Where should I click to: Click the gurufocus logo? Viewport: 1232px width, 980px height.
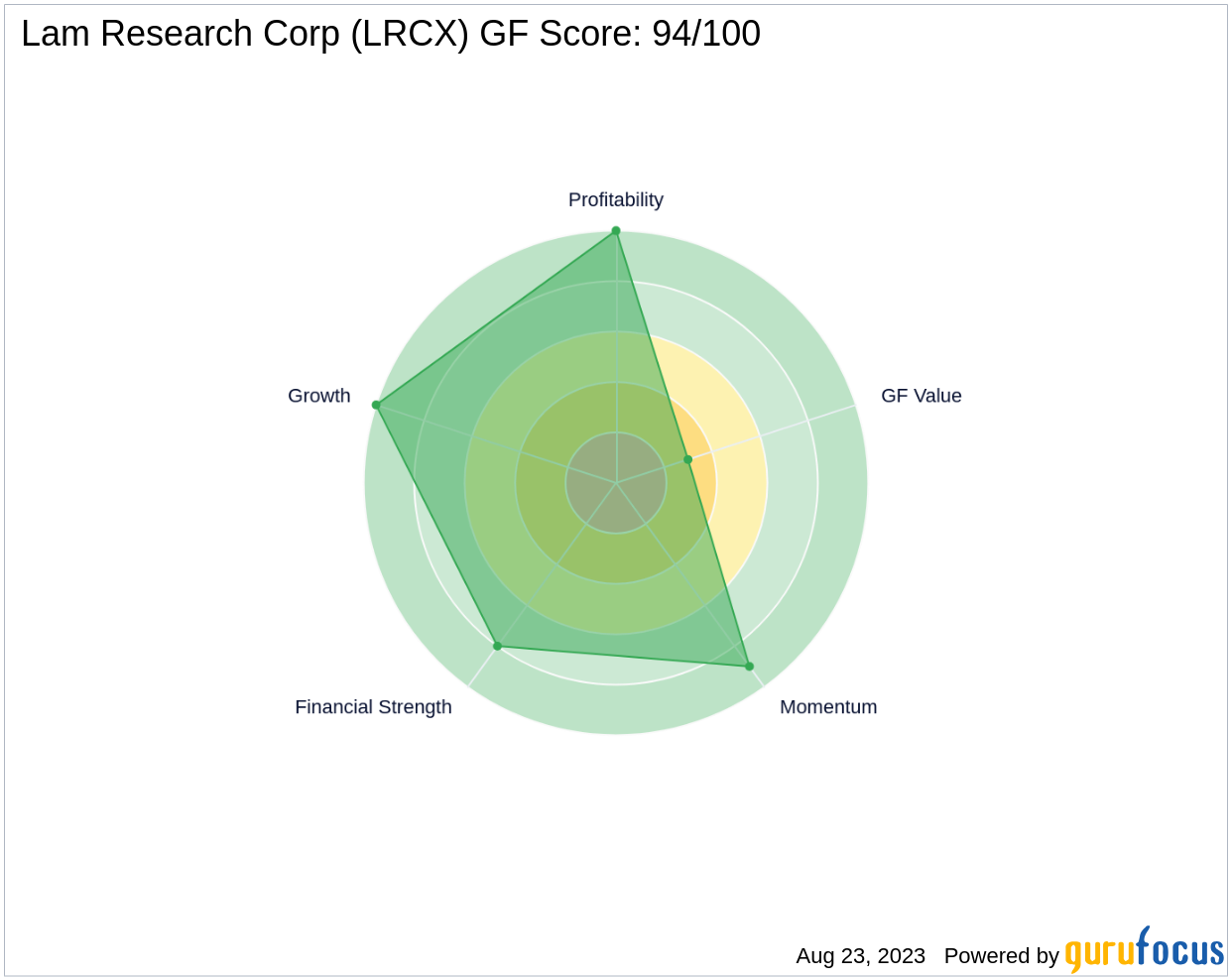(1145, 950)
